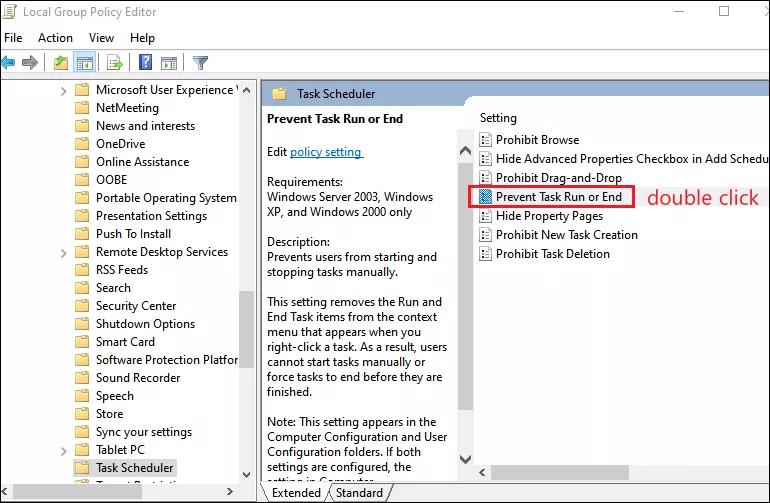Image resolution: width=770 pixels, height=503 pixels.
Task: Click the NetMeeting folder icon
Action: point(82,108)
